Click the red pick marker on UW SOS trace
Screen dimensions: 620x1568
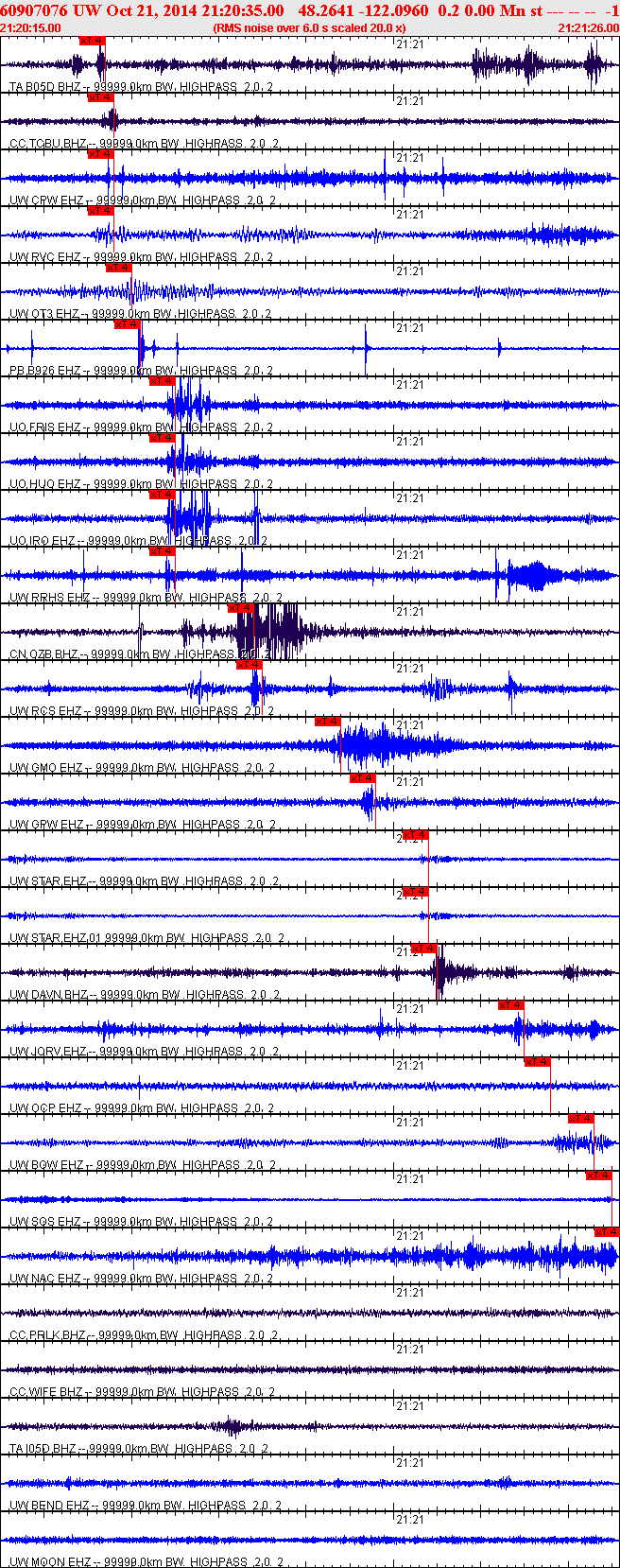(x=598, y=1176)
